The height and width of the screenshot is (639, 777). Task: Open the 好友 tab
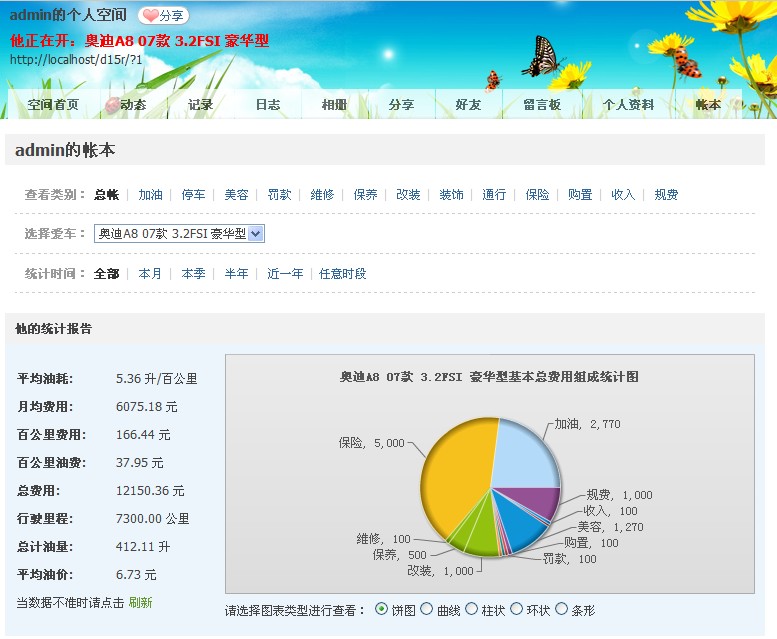[x=468, y=105]
